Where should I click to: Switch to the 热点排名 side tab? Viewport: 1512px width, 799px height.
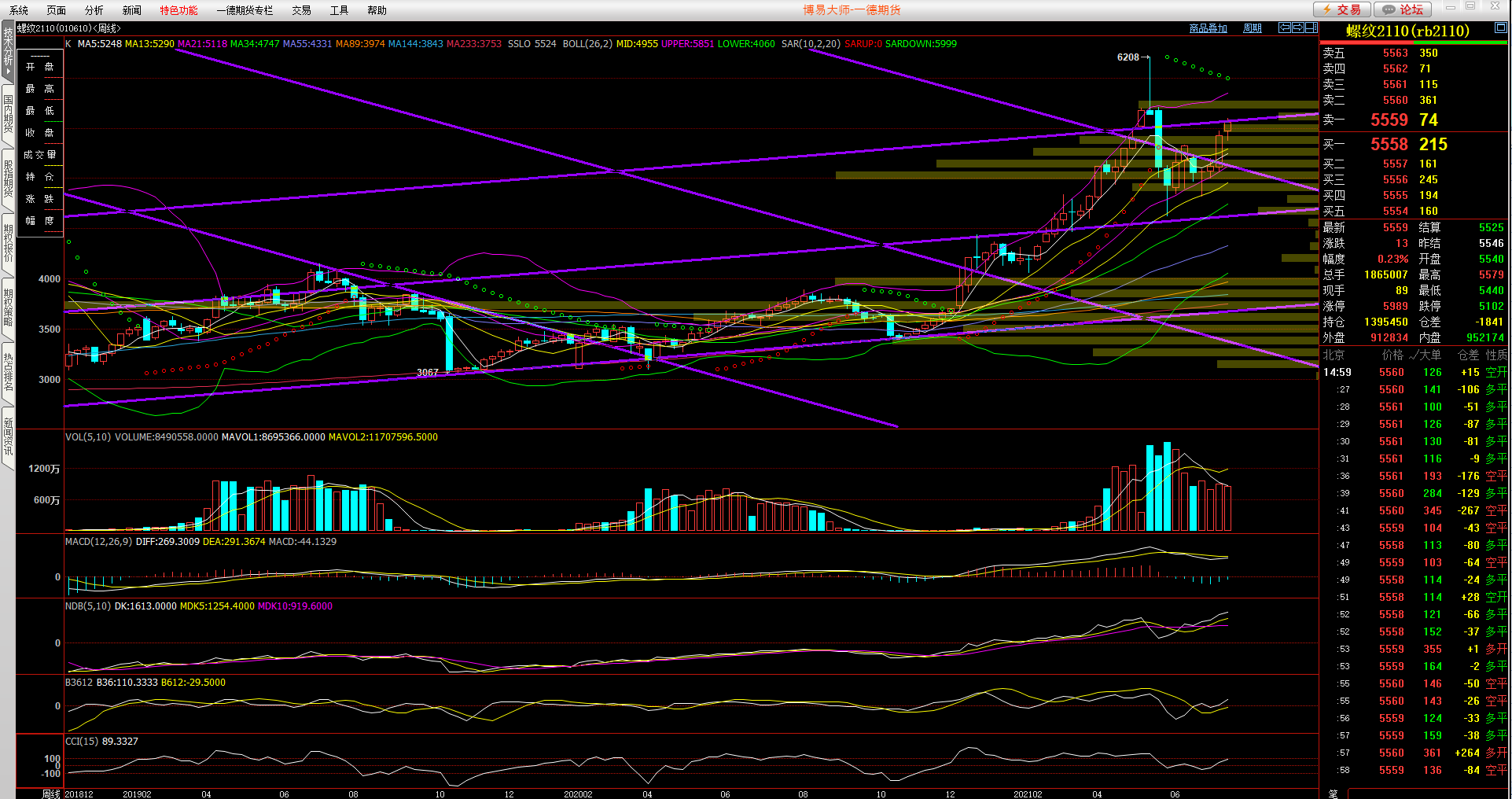8,371
